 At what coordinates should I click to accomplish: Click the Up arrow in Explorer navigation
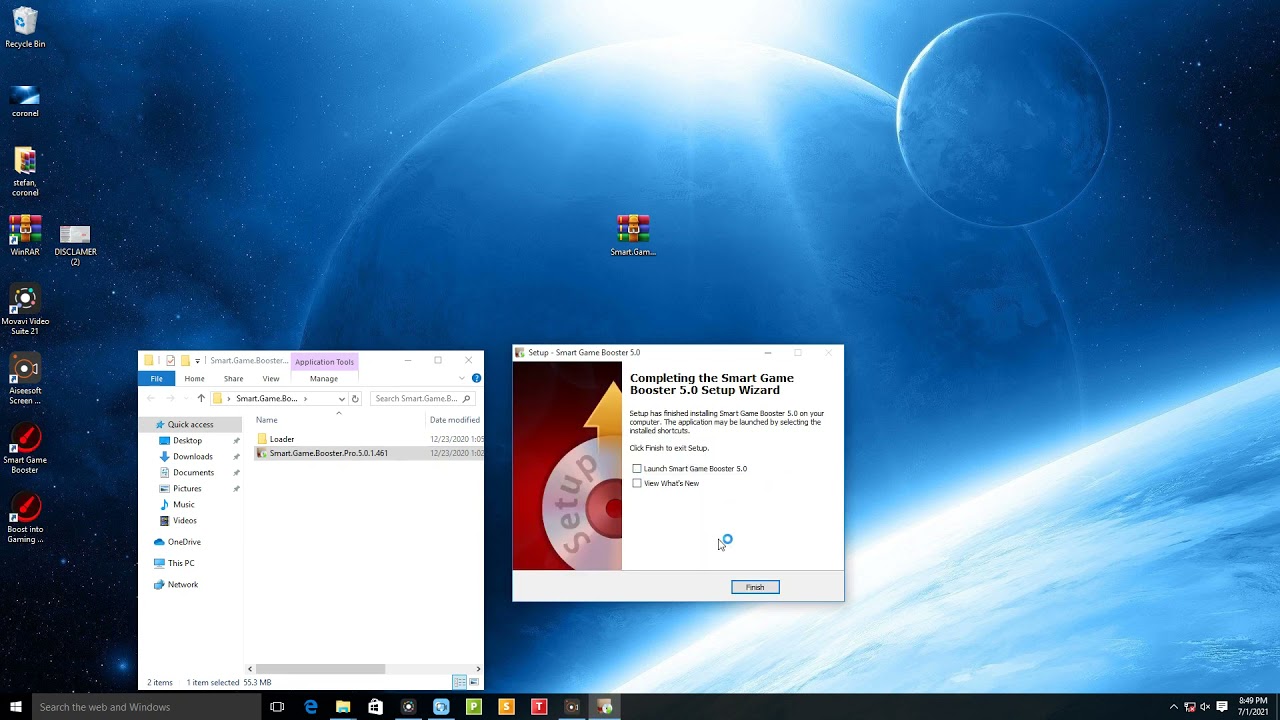201,398
